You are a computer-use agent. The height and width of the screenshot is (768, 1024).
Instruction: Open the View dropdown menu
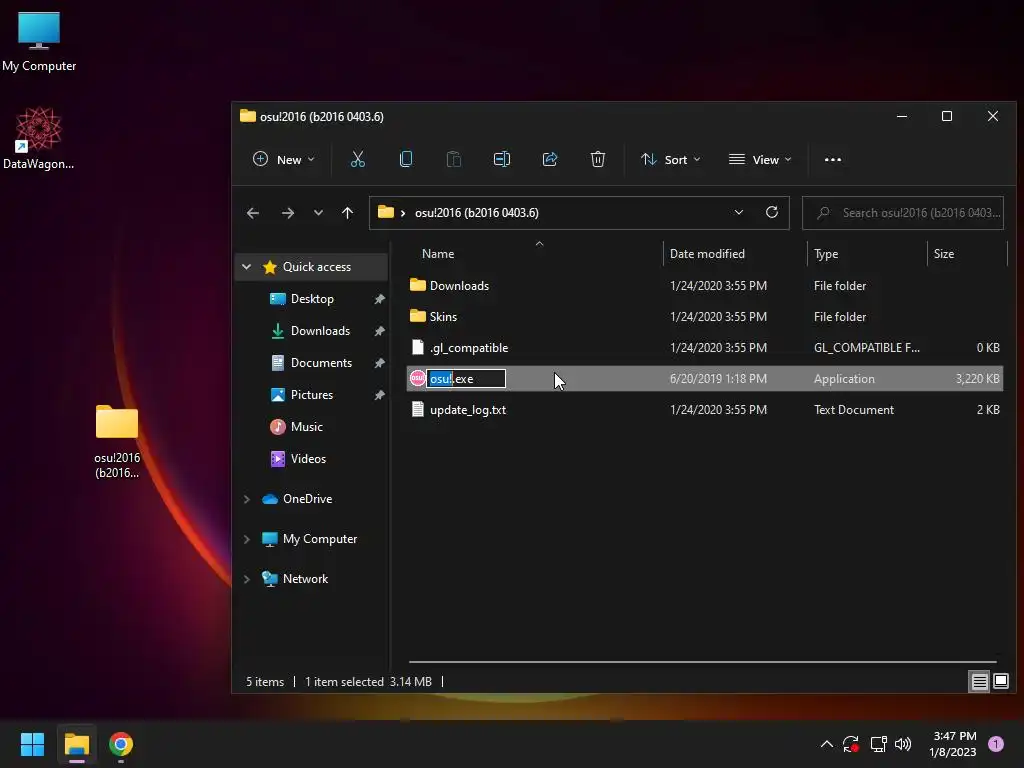point(760,159)
